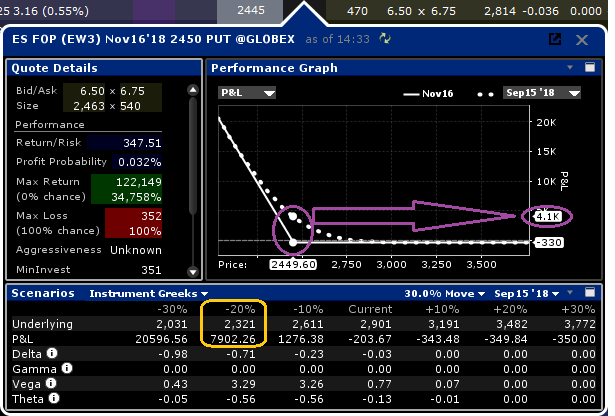Click the Current scenario column header
This screenshot has height=416, width=615.
point(370,309)
